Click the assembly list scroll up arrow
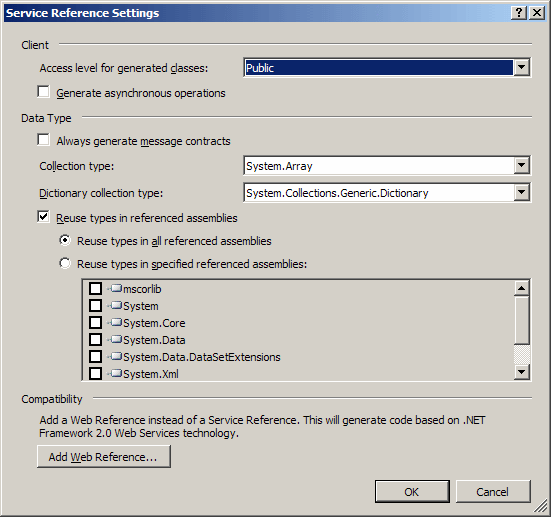 tap(521, 289)
